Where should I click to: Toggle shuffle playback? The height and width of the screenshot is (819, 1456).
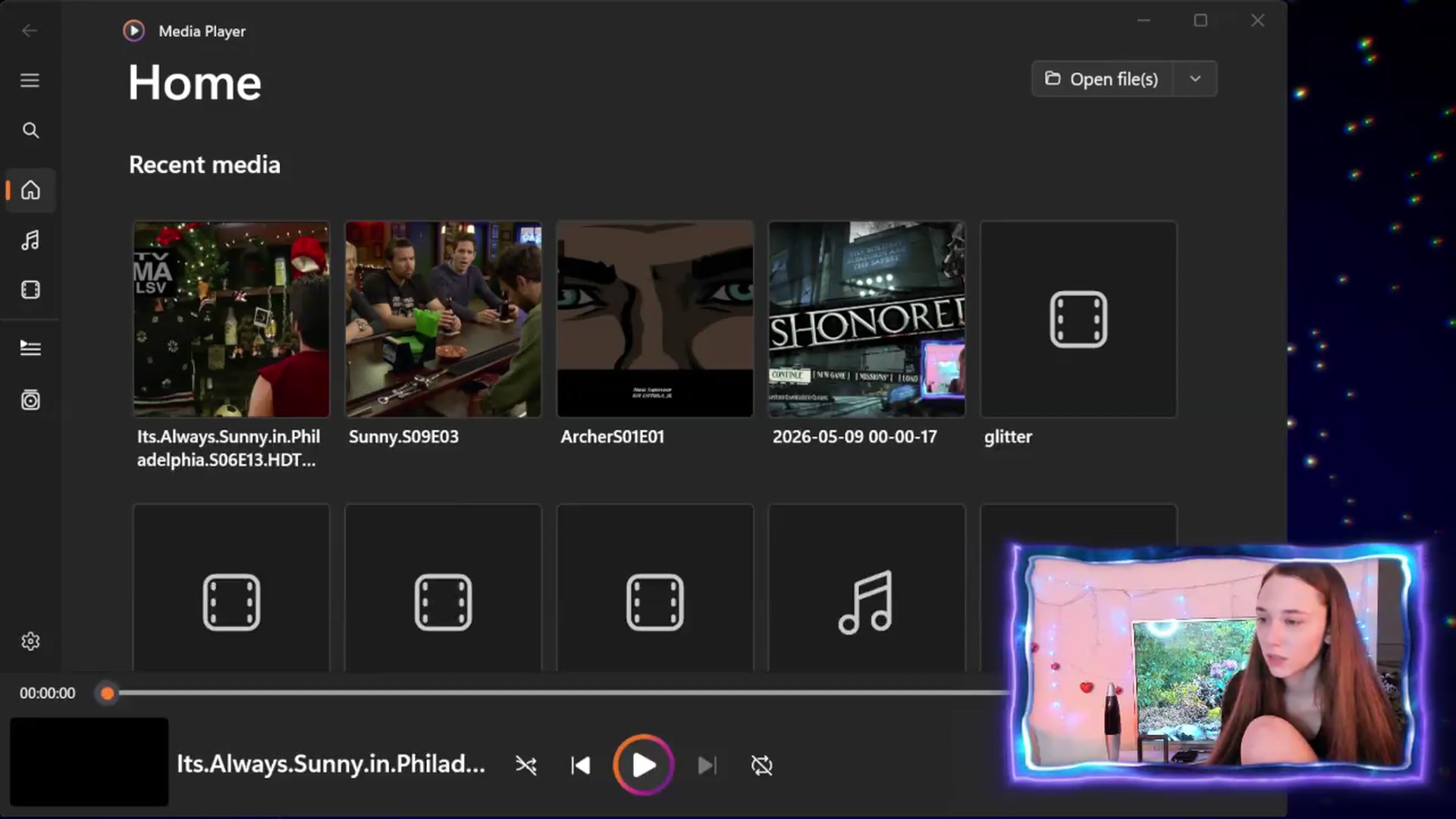tap(526, 765)
